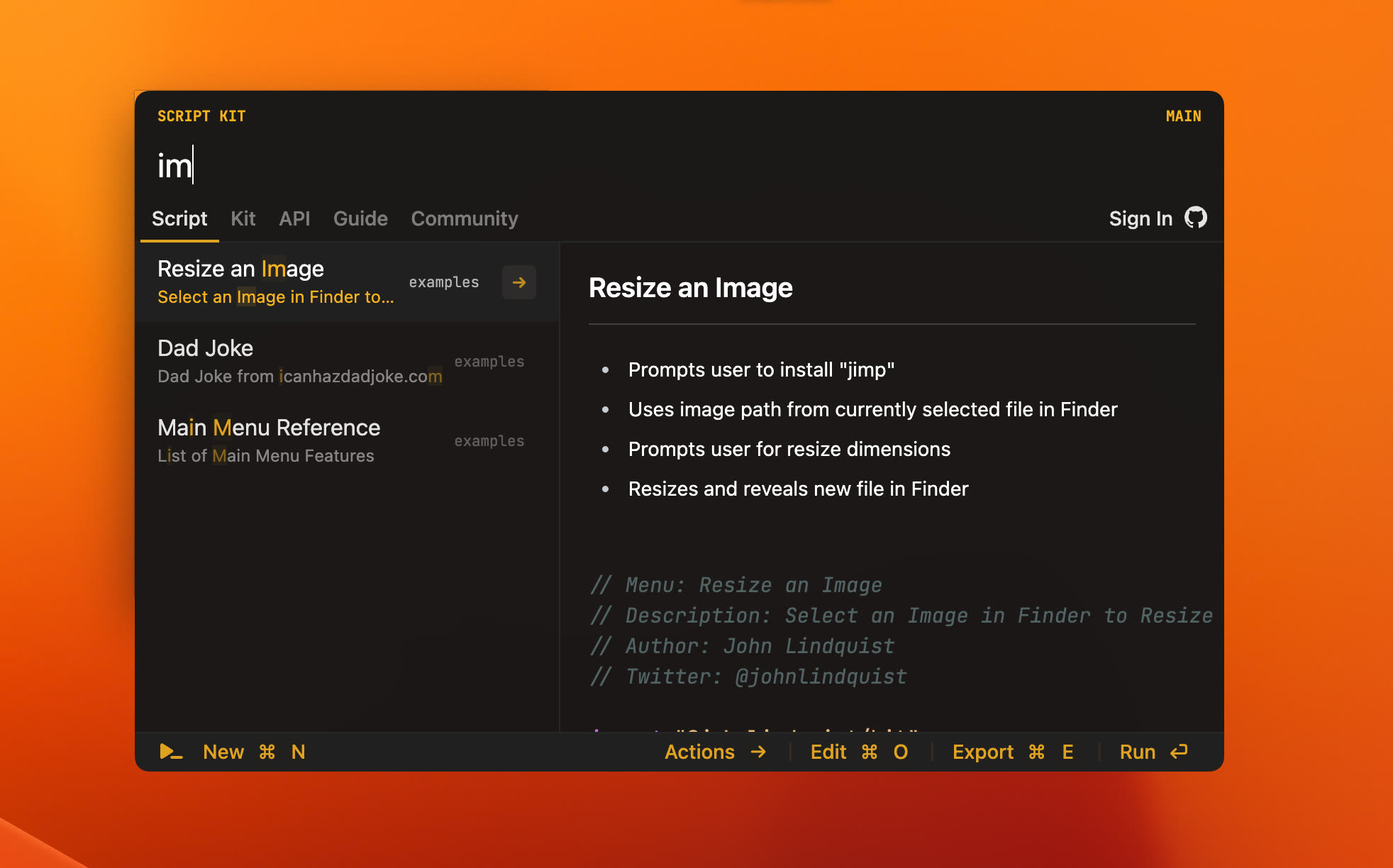Open the Community tab
Screen dimensions: 1393x868
464,218
